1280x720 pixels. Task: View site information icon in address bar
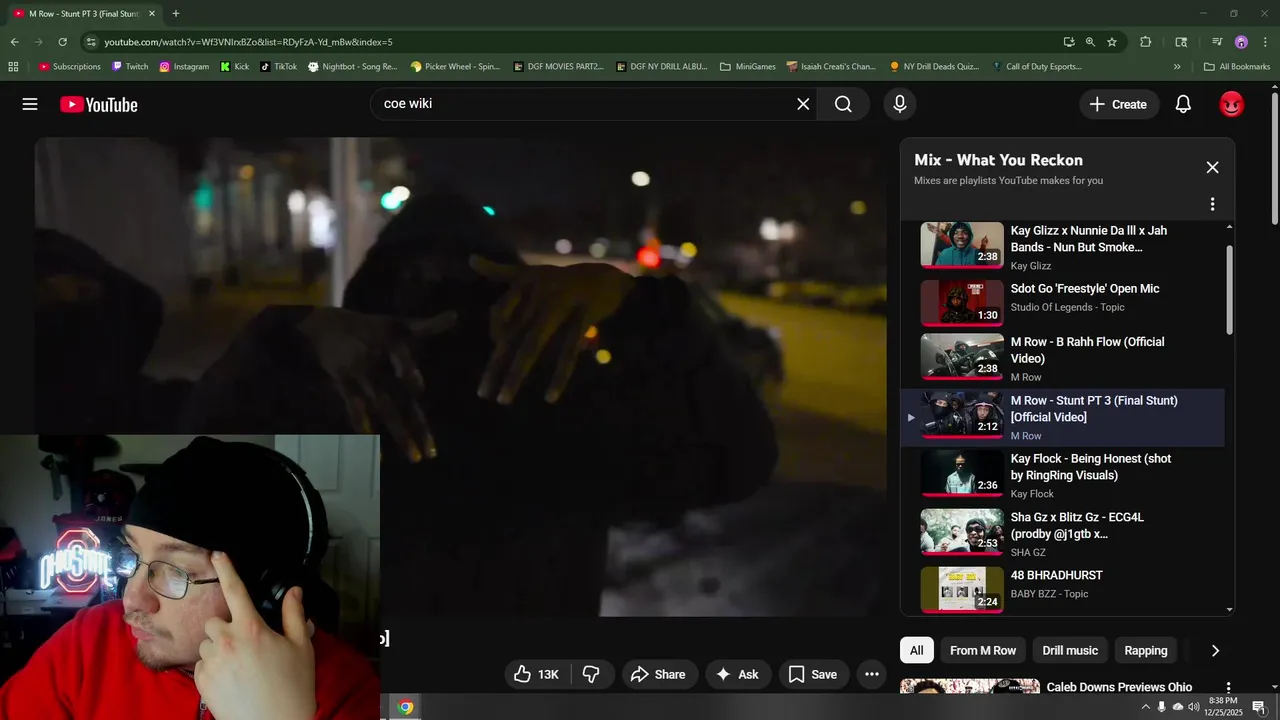[91, 42]
